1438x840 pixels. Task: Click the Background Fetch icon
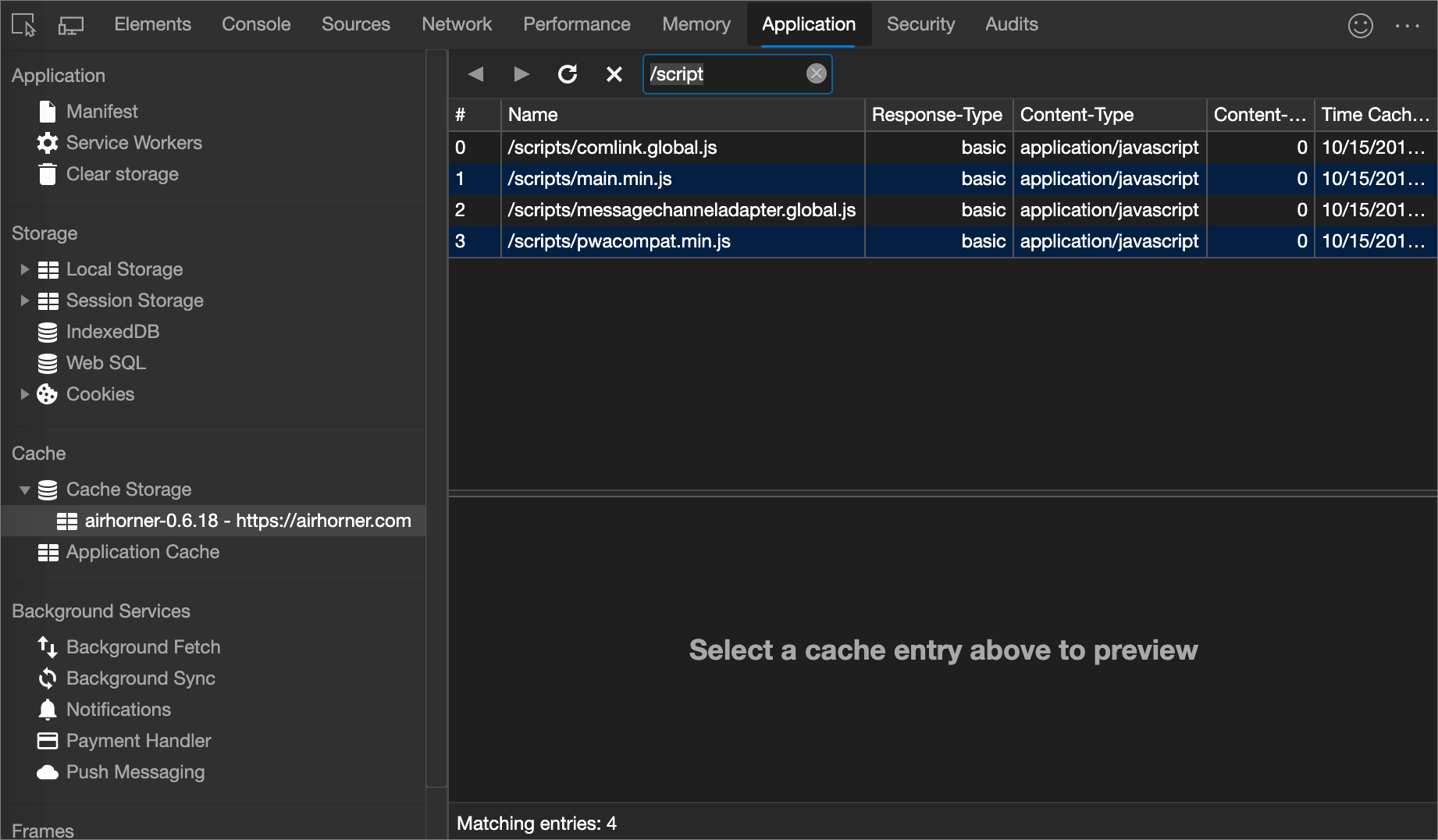point(47,646)
